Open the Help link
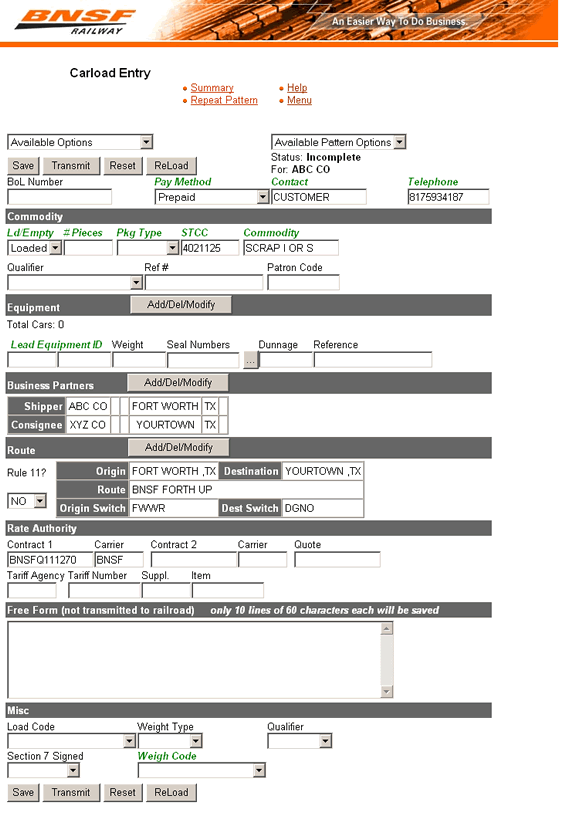The width and height of the screenshot is (586, 813). (x=297, y=88)
